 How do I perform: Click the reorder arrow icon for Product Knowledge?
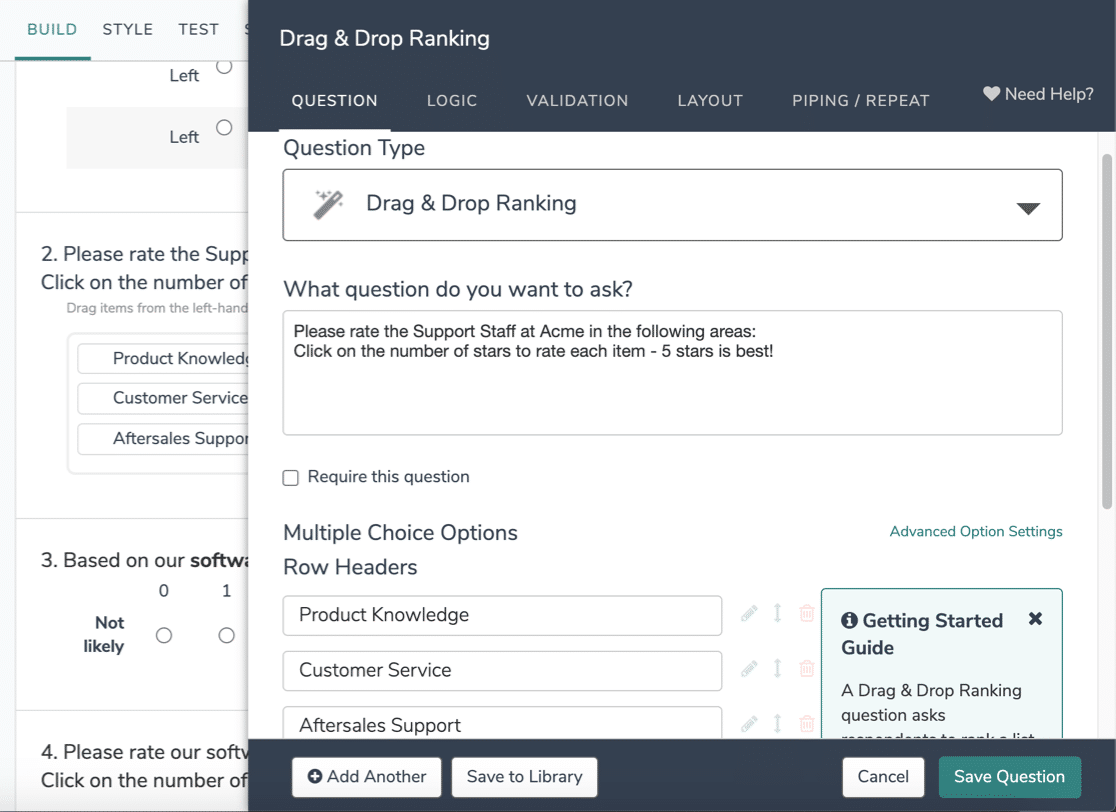(x=778, y=613)
